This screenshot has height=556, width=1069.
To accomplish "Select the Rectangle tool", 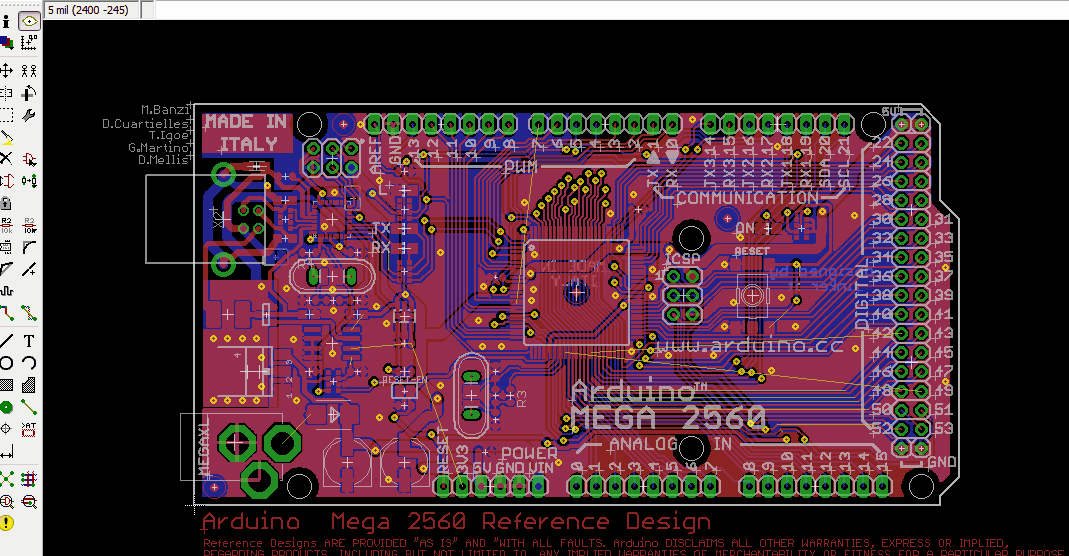I will pos(6,385).
